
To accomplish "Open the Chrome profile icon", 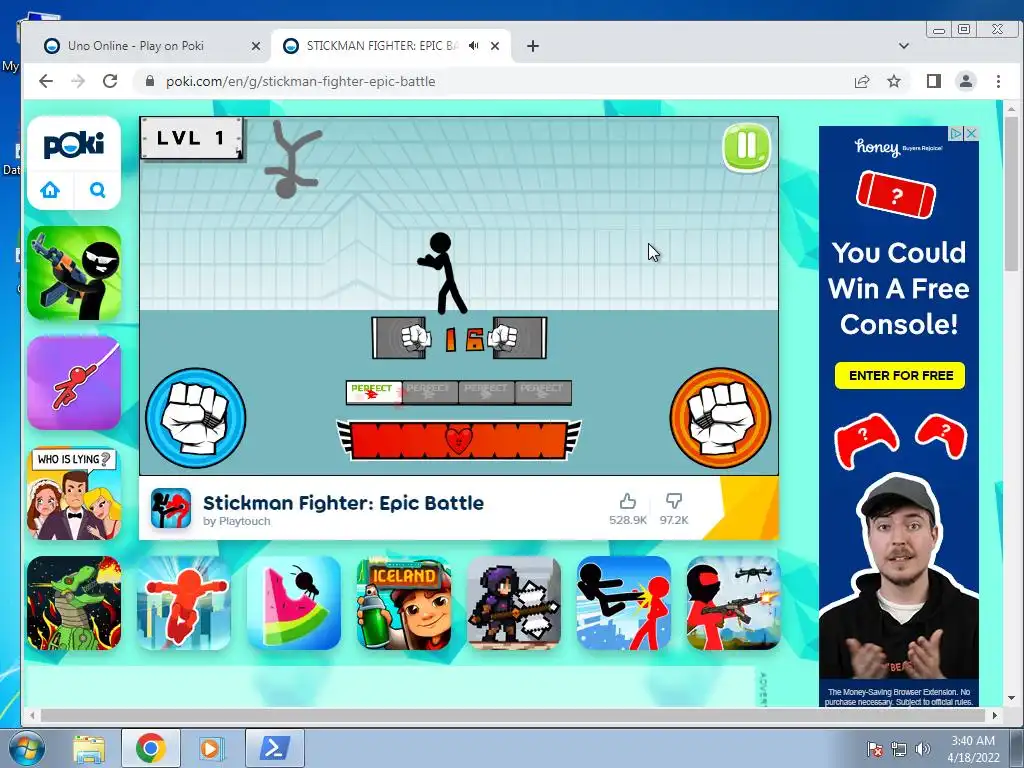I will pyautogui.click(x=966, y=81).
